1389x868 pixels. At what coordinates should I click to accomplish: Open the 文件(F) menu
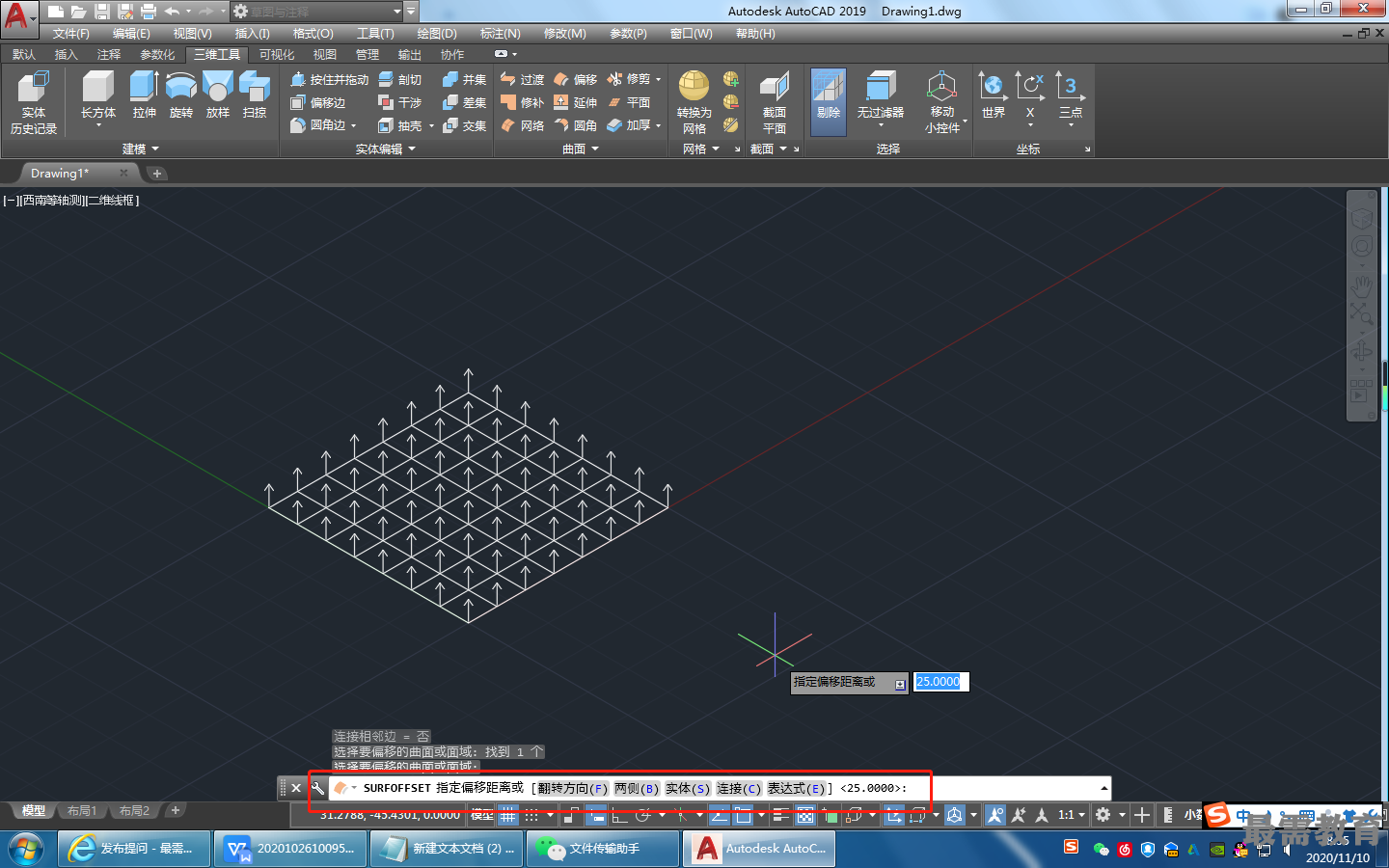click(71, 34)
